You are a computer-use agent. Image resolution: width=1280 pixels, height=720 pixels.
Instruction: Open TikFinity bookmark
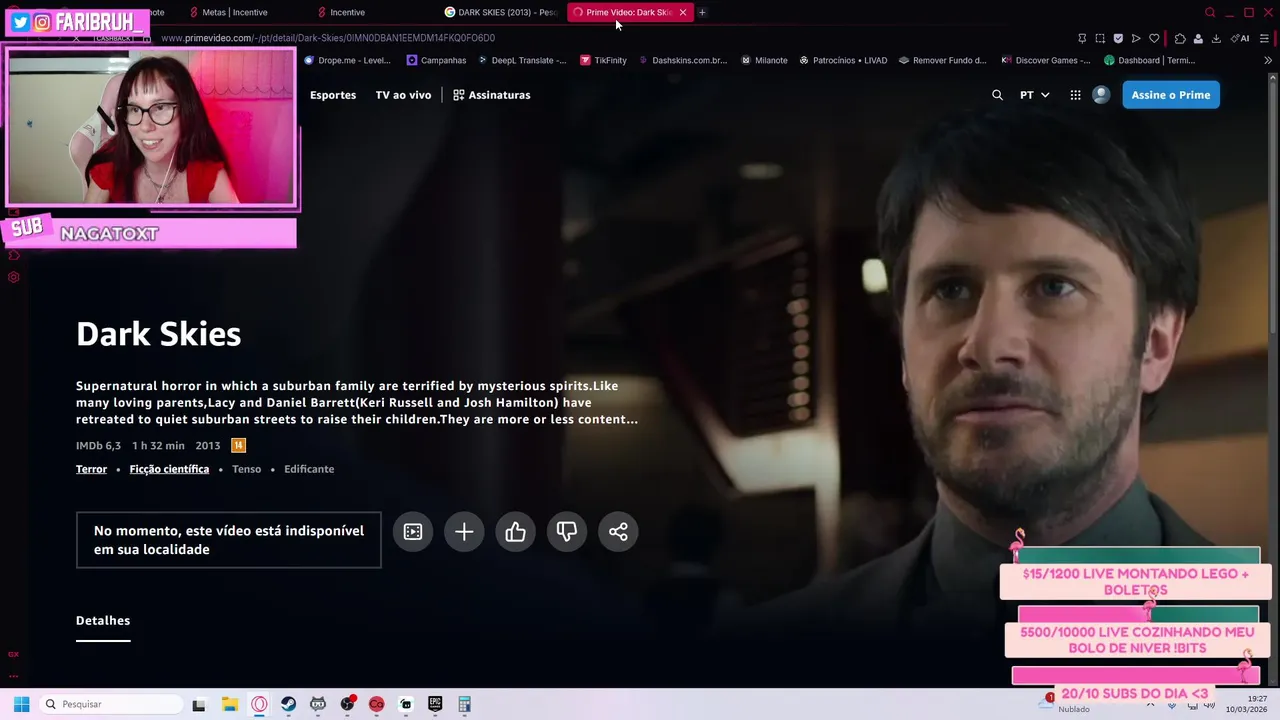pos(603,60)
